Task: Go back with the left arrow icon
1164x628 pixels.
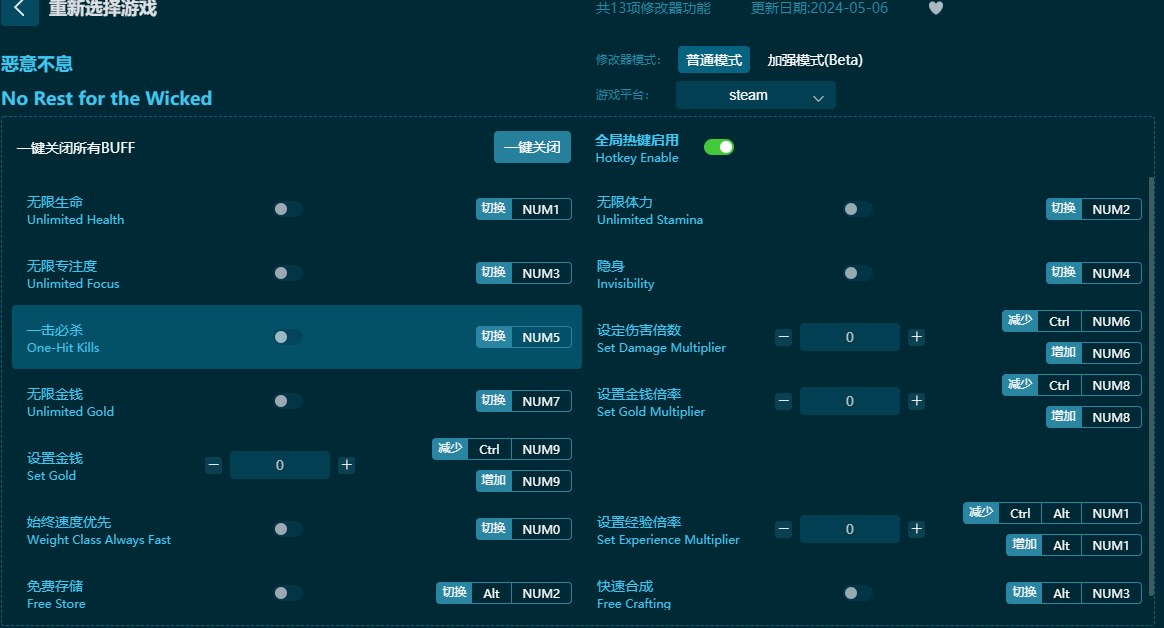Action: 19,10
